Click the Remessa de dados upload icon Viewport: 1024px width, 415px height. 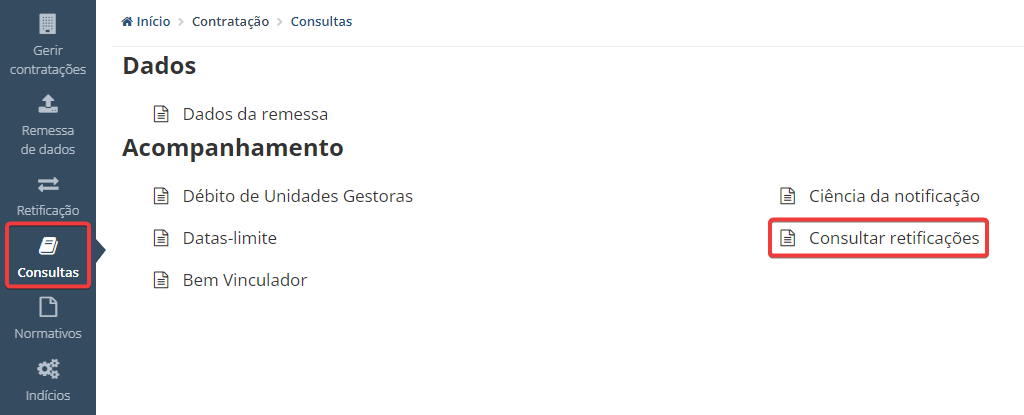pos(48,103)
